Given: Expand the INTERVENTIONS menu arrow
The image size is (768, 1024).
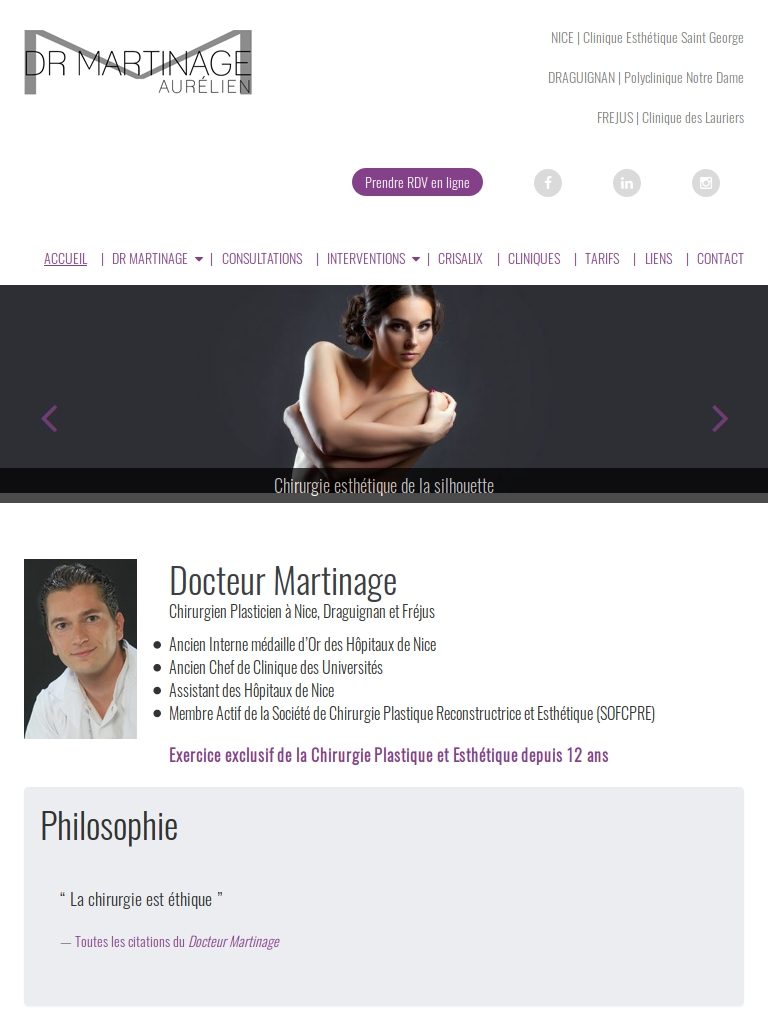Looking at the screenshot, I should click(416, 259).
